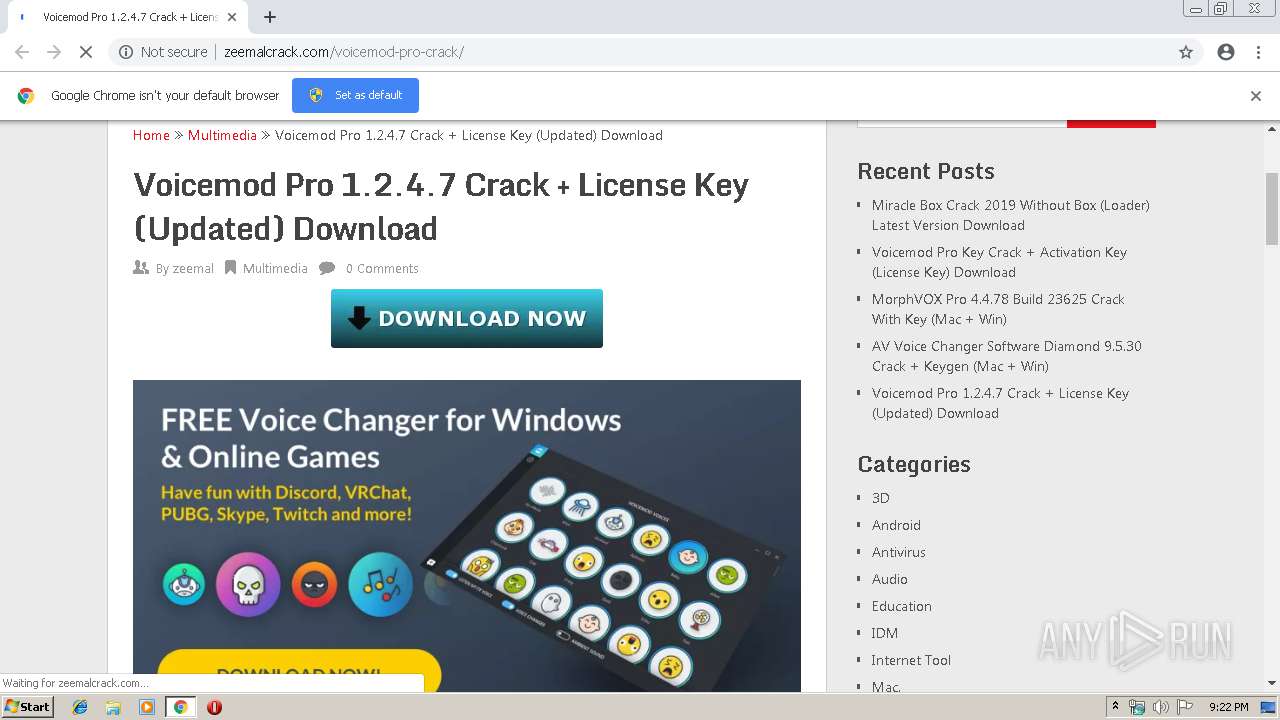Click the page vertical scrollbar thumb
1280x720 pixels.
[x=1272, y=208]
